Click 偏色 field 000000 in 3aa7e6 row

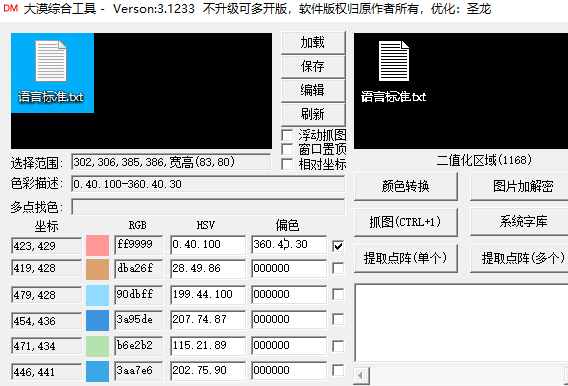pyautogui.click(x=289, y=370)
